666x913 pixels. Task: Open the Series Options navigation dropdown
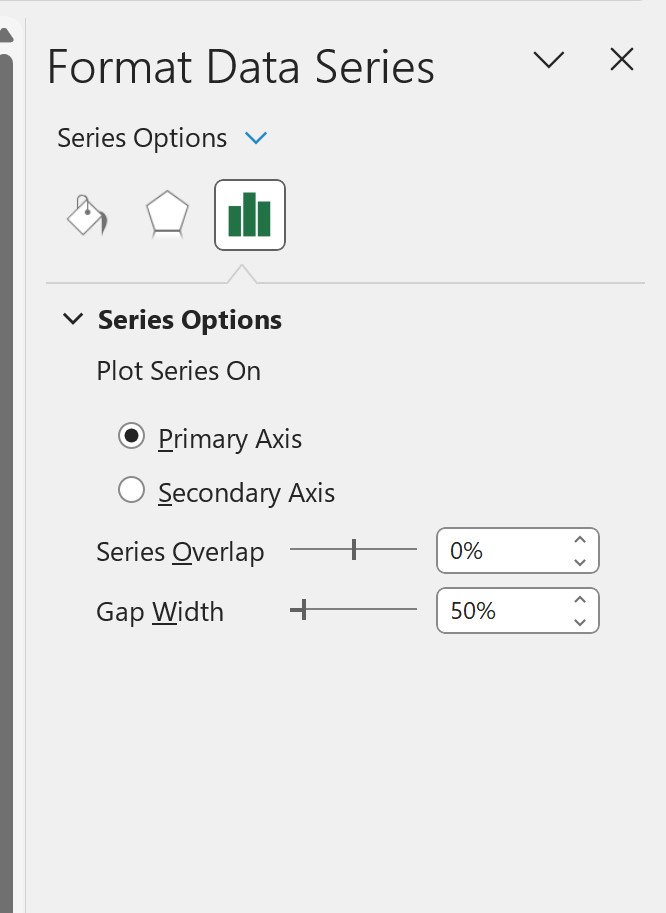click(256, 138)
